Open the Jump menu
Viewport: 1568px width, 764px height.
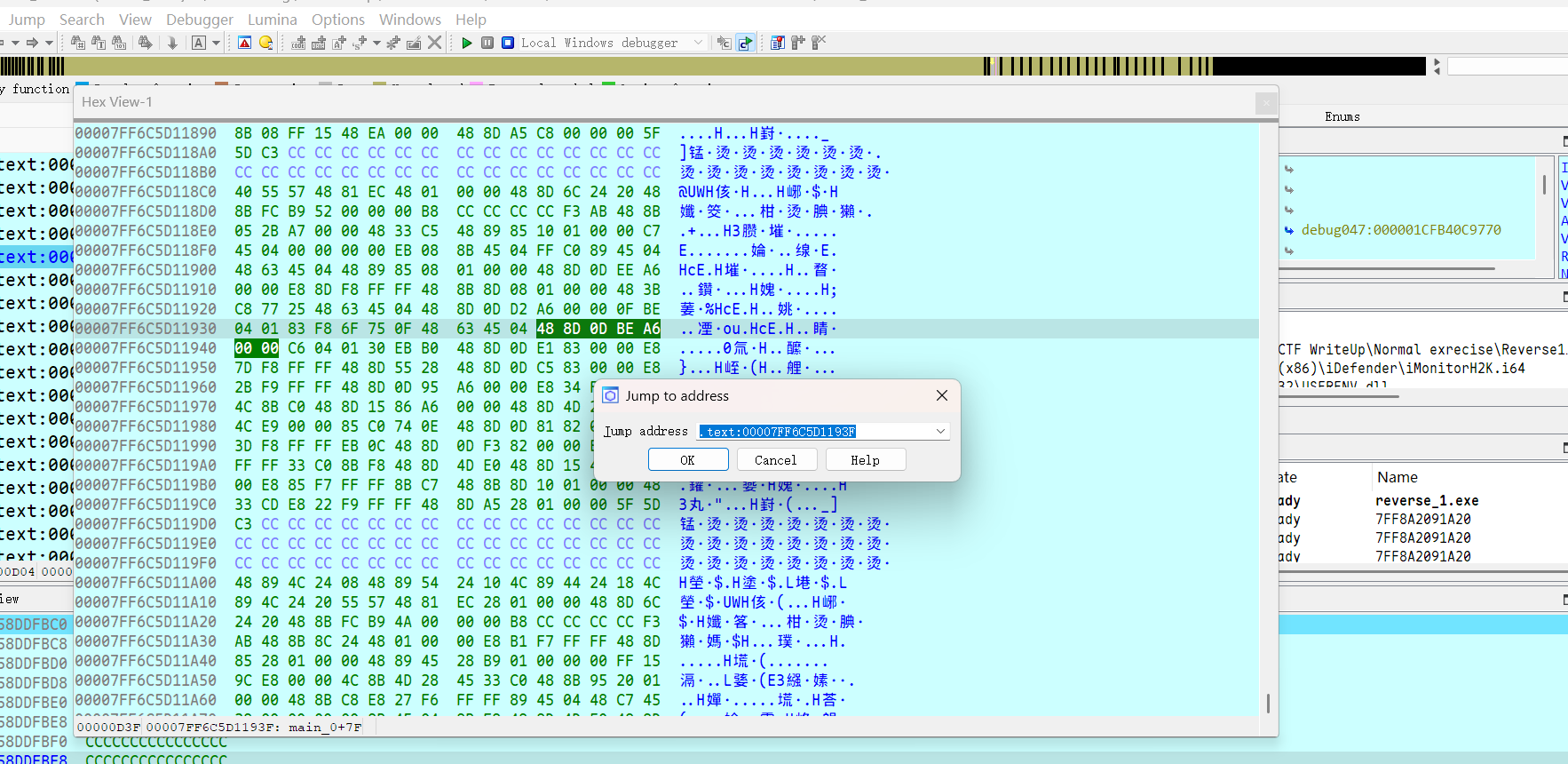(27, 20)
